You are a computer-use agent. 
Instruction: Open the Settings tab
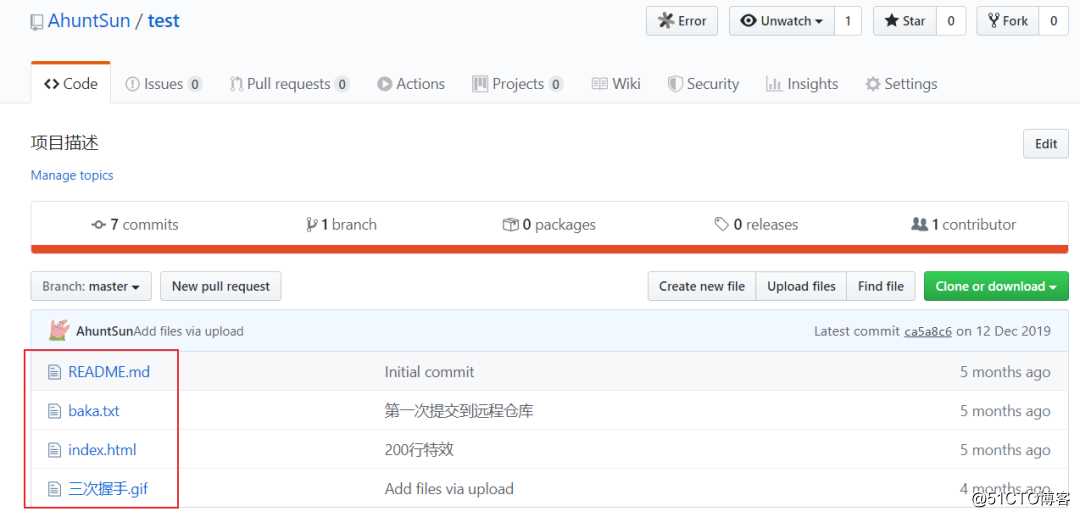point(901,84)
